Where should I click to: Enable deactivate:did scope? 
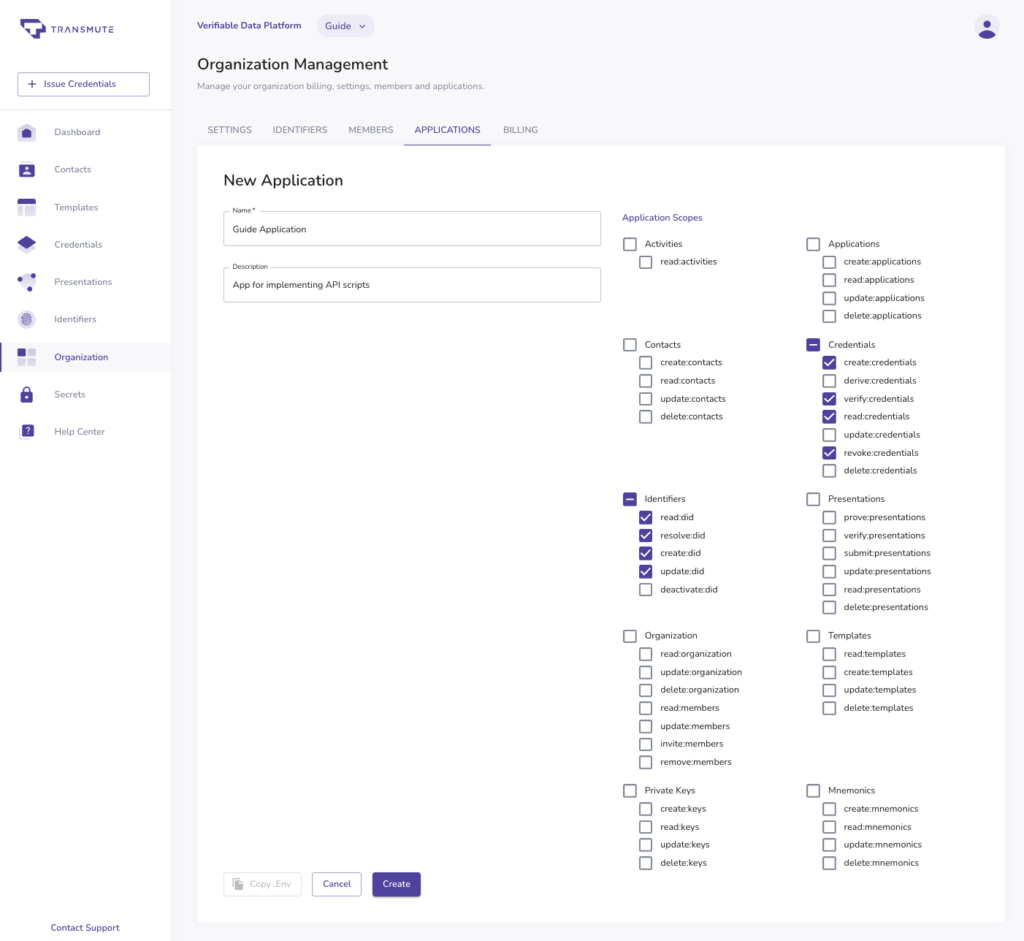645,590
